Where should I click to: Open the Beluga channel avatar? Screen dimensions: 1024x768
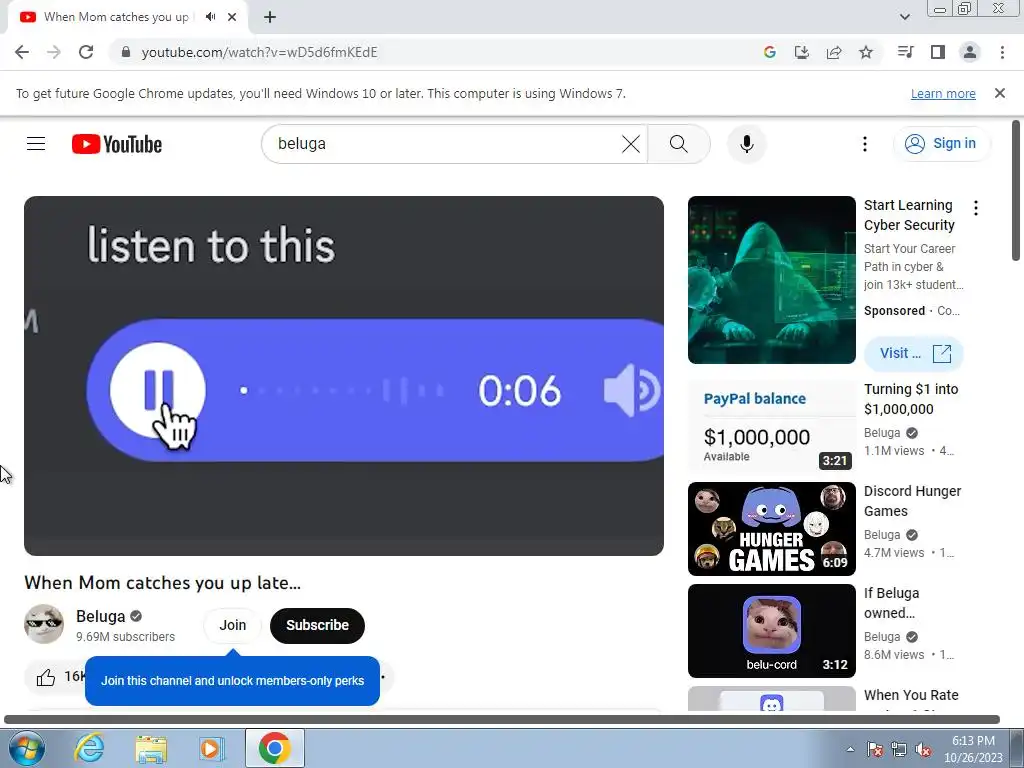tap(44, 624)
